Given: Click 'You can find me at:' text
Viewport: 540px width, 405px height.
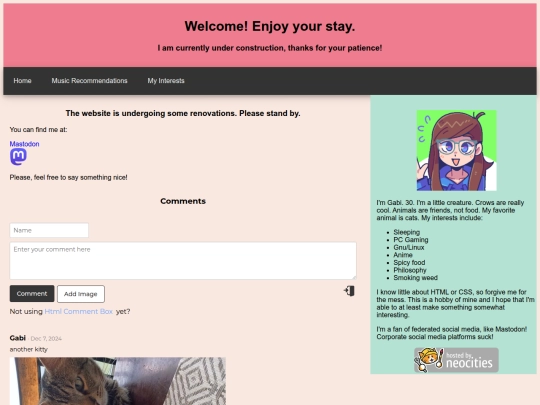Looking at the screenshot, I should 39,130.
